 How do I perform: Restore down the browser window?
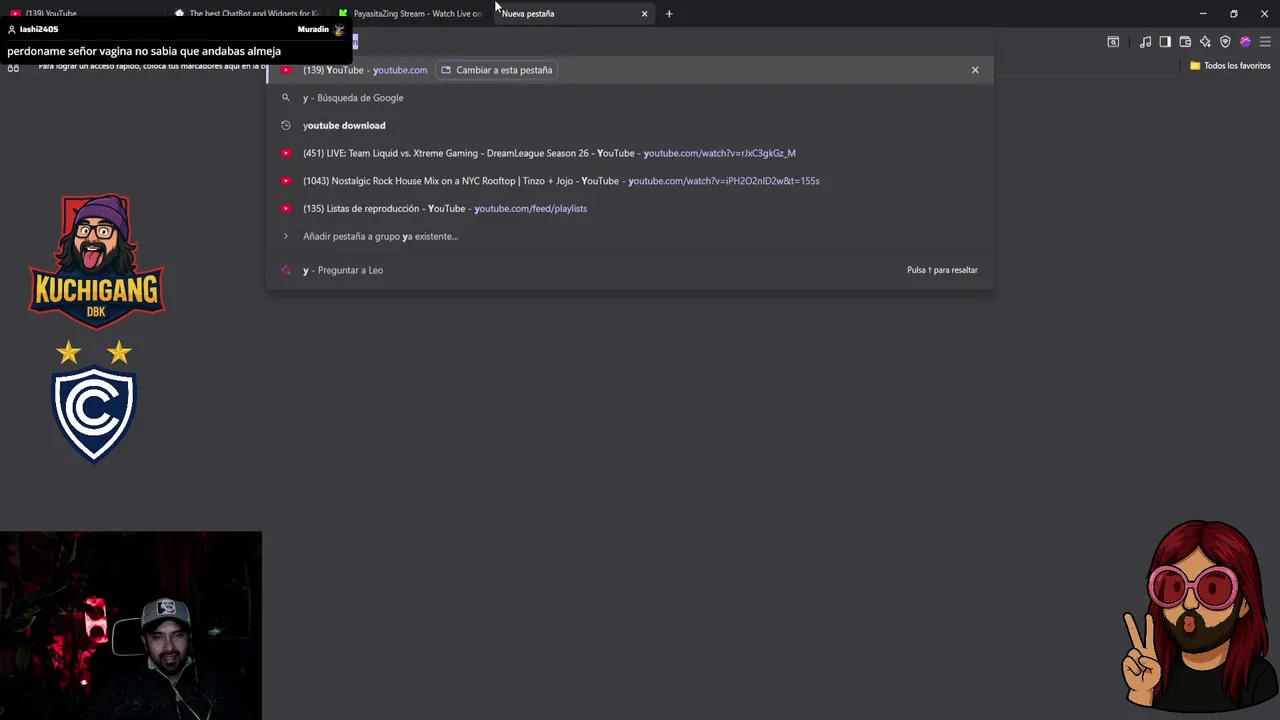[1233, 14]
